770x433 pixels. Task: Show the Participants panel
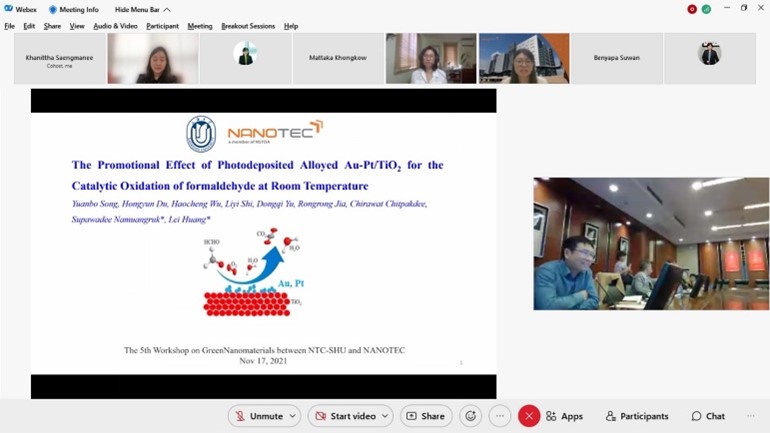[637, 416]
